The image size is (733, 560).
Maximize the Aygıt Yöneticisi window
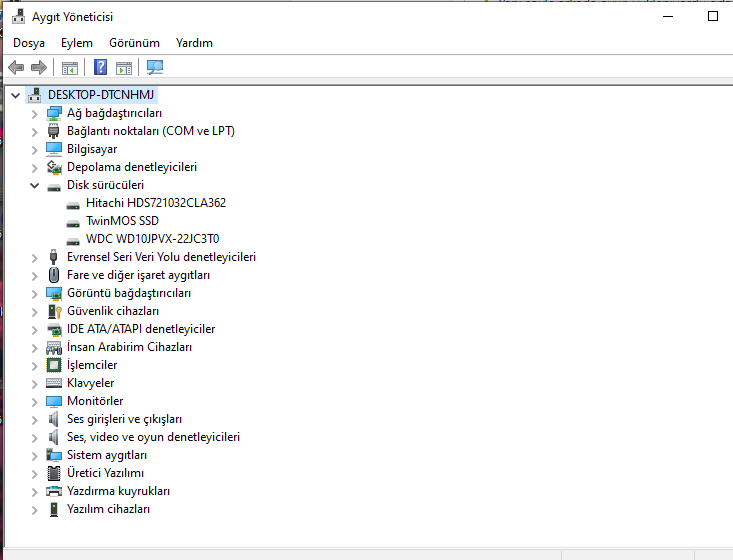click(712, 16)
